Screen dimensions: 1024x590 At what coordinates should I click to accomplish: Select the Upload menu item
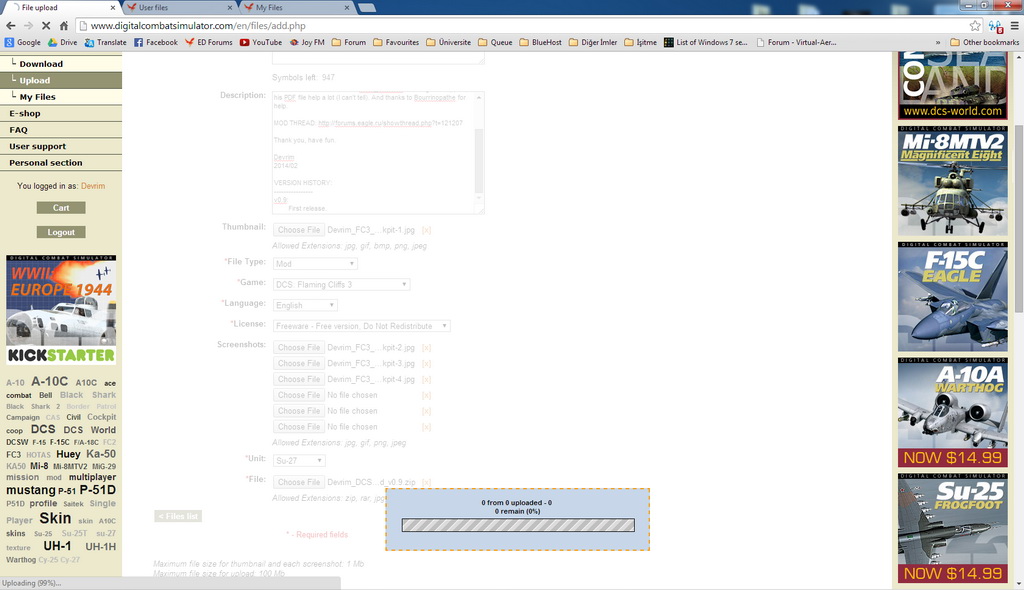(x=61, y=80)
